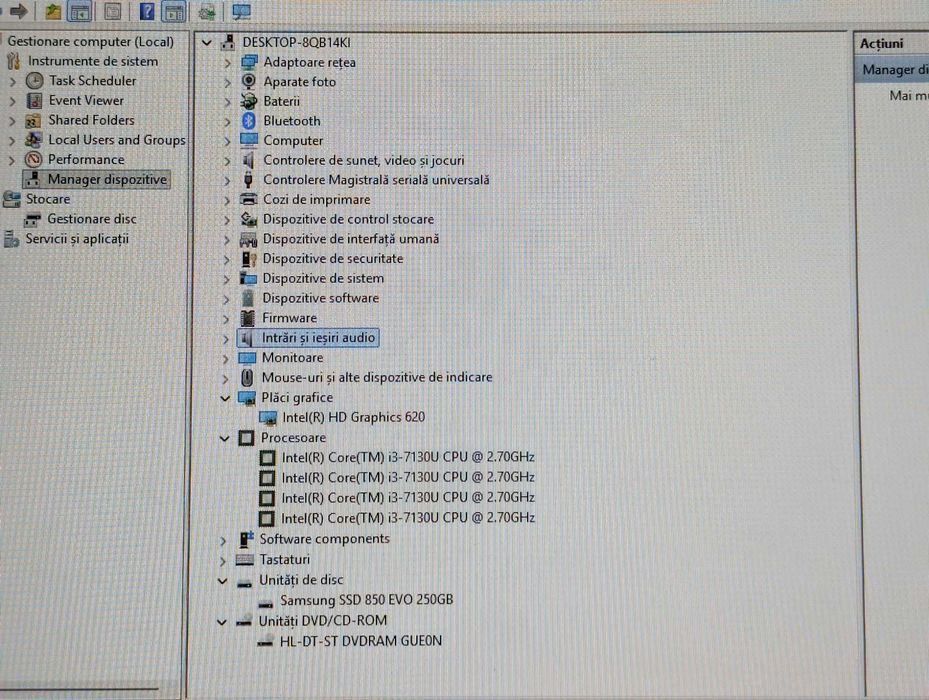Image resolution: width=929 pixels, height=700 pixels.
Task: Expand the Monitoare category
Action: 226,359
